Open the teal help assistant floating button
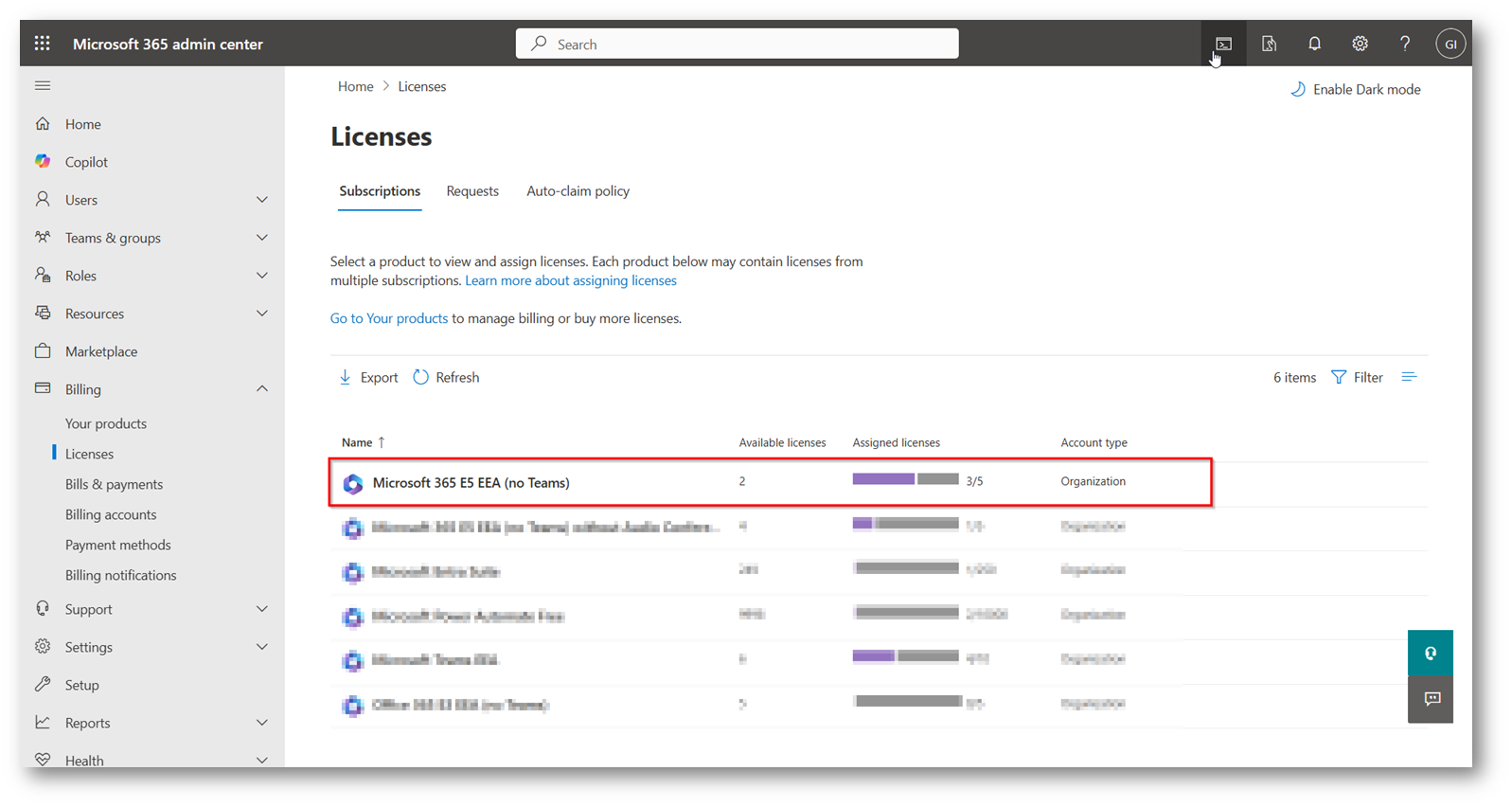 (1431, 653)
